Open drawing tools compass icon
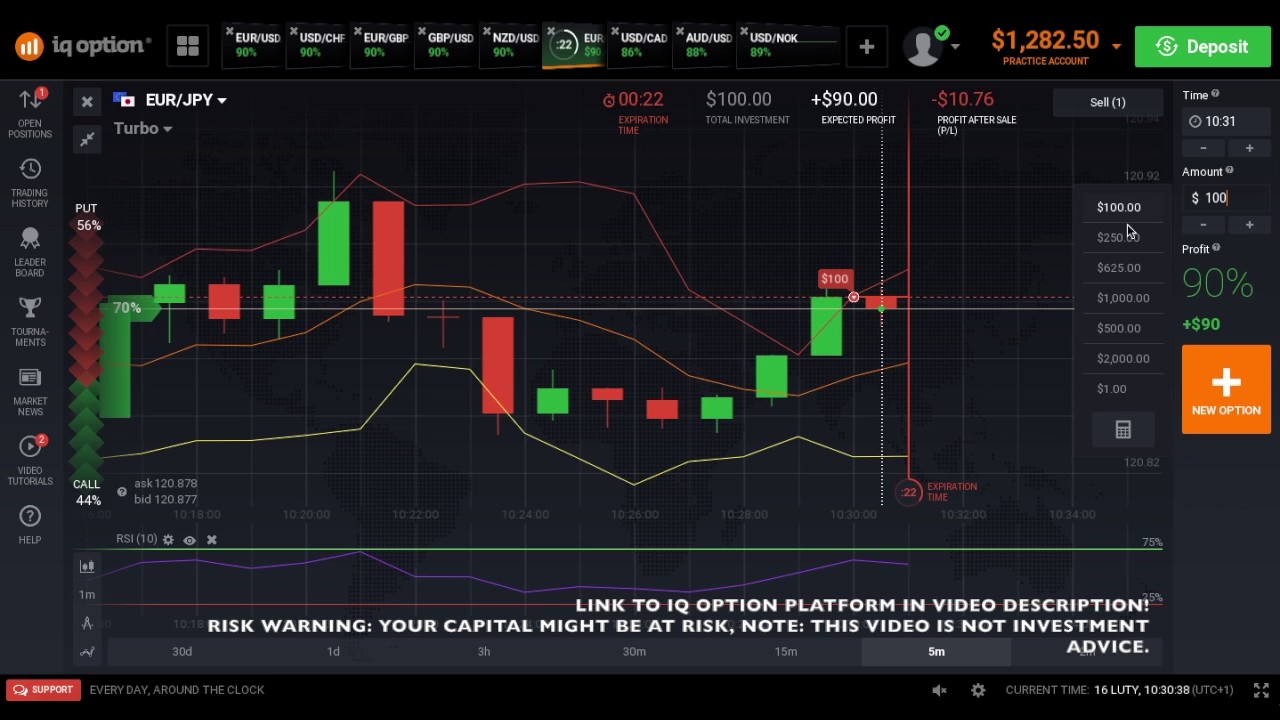The image size is (1280, 720). coord(87,623)
